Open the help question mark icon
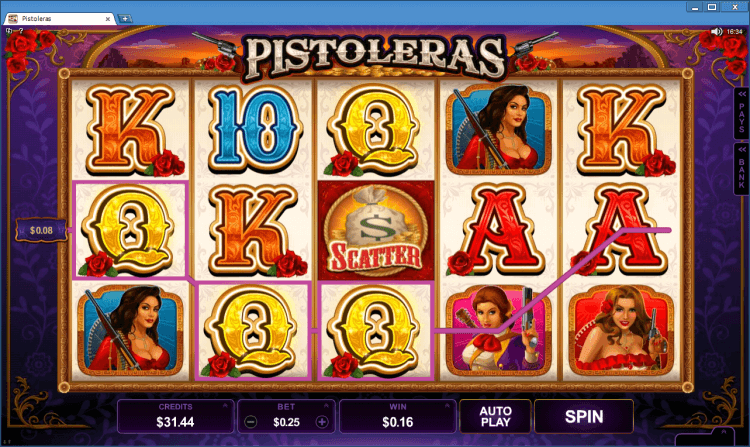This screenshot has width=750, height=447. (21, 31)
